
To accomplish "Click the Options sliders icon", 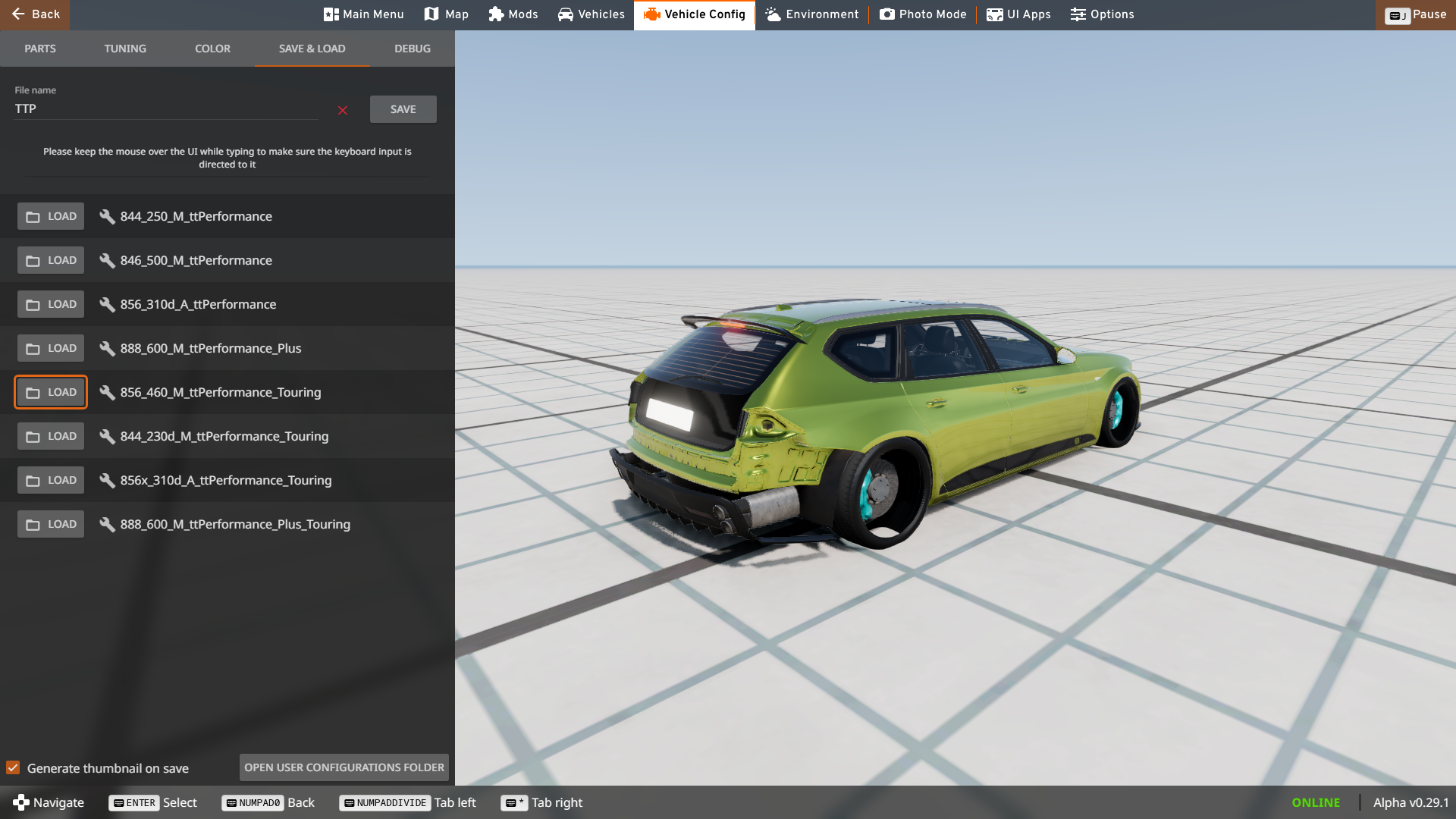I will click(x=1078, y=14).
